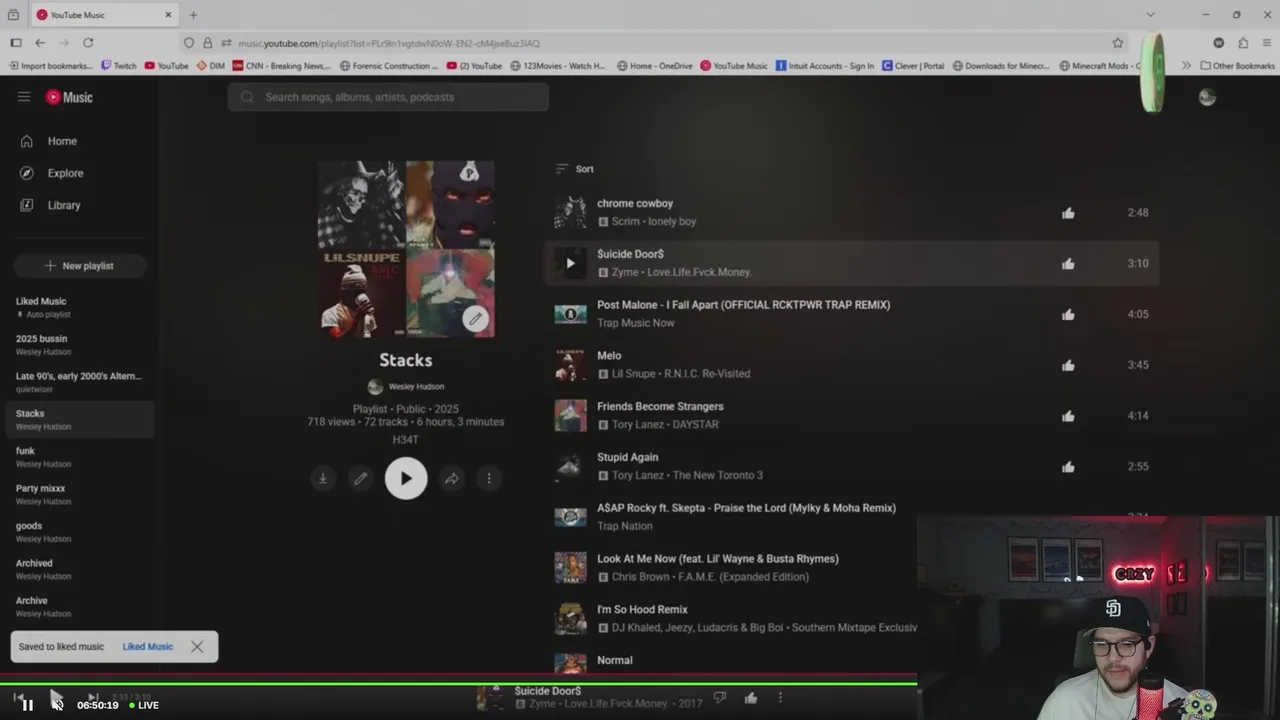Switch to the YouTube Music browser tab
The width and height of the screenshot is (1280, 720).
click(104, 15)
